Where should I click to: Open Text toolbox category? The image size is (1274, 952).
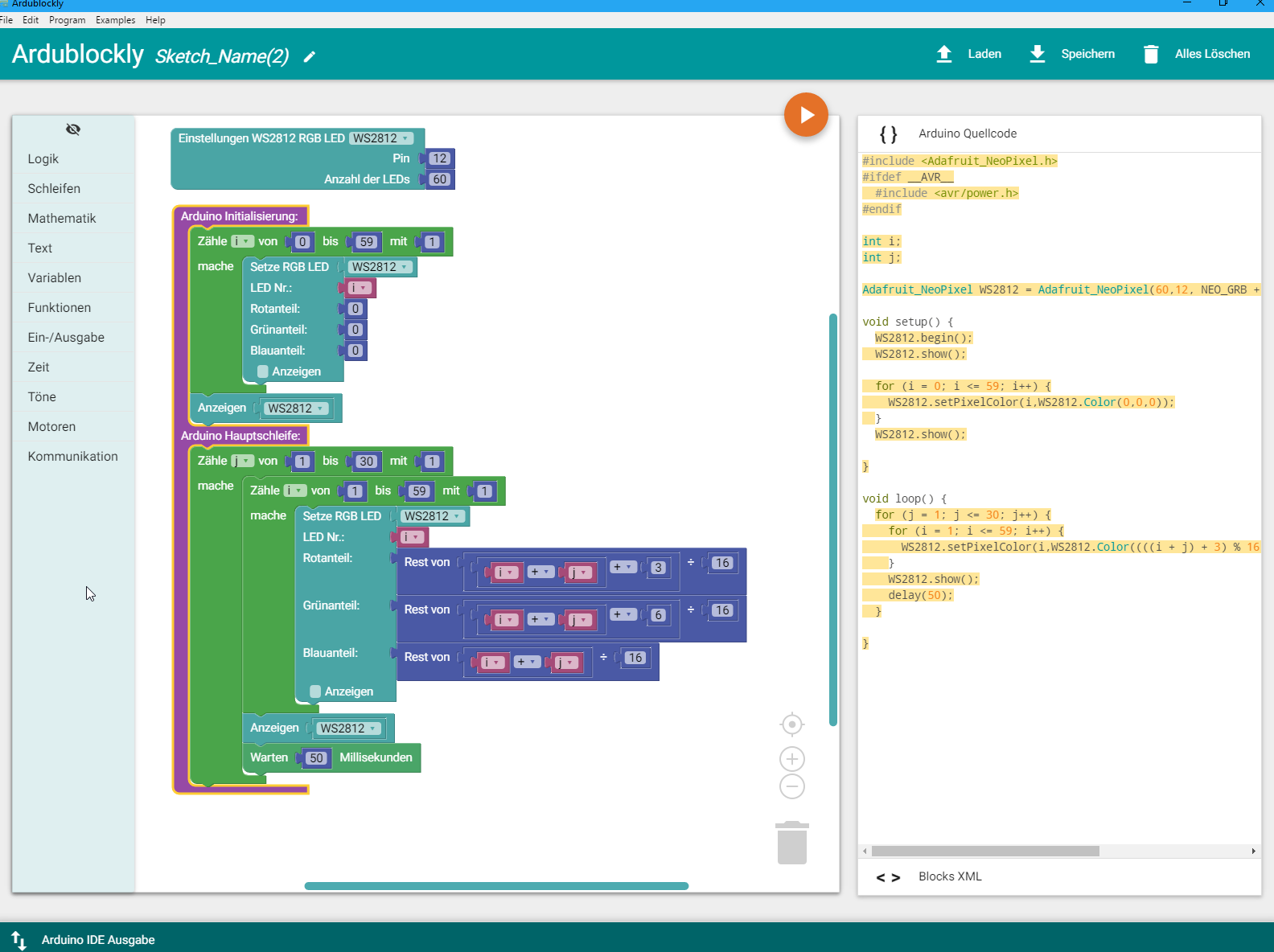click(73, 248)
